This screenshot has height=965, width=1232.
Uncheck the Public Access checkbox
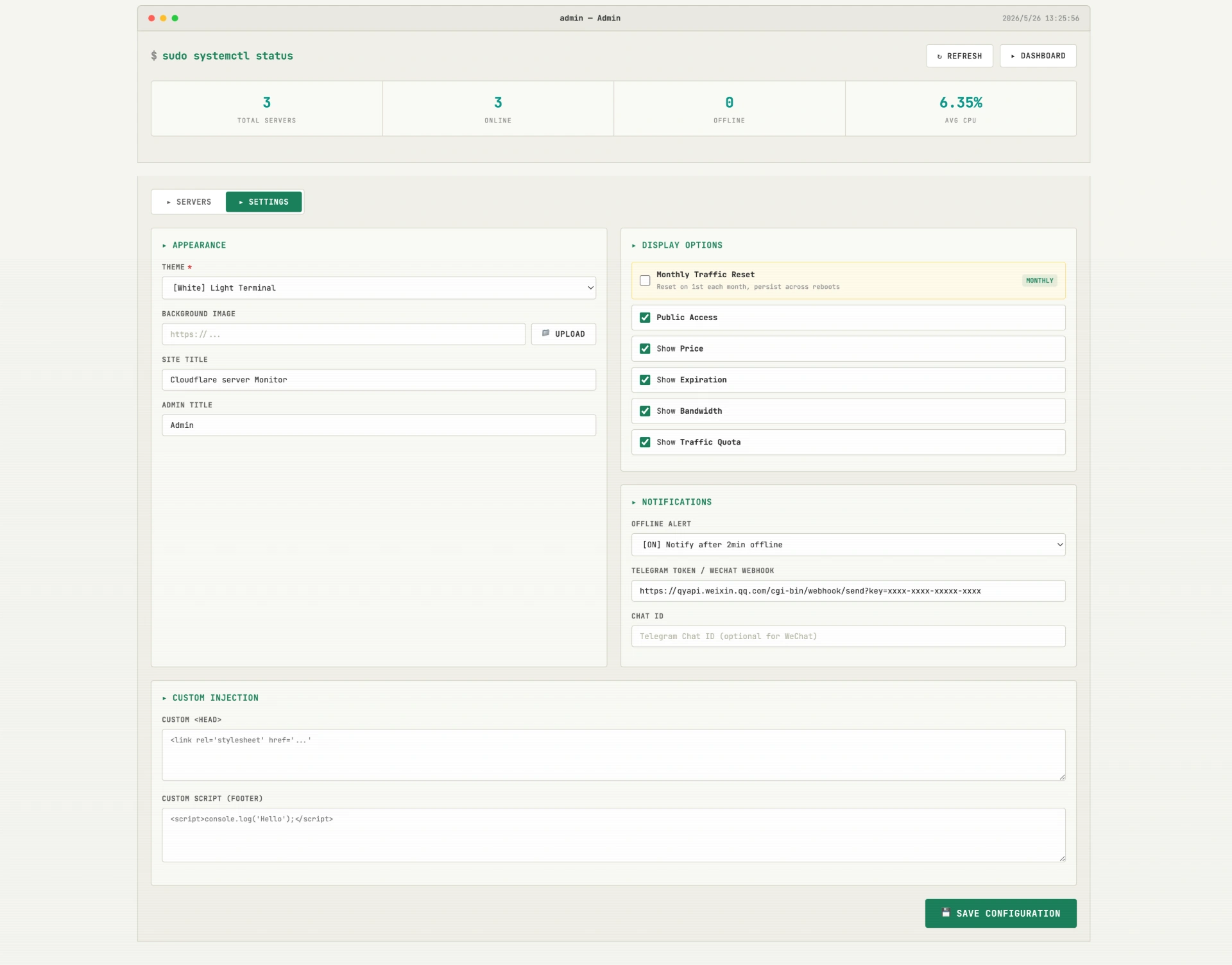point(645,318)
